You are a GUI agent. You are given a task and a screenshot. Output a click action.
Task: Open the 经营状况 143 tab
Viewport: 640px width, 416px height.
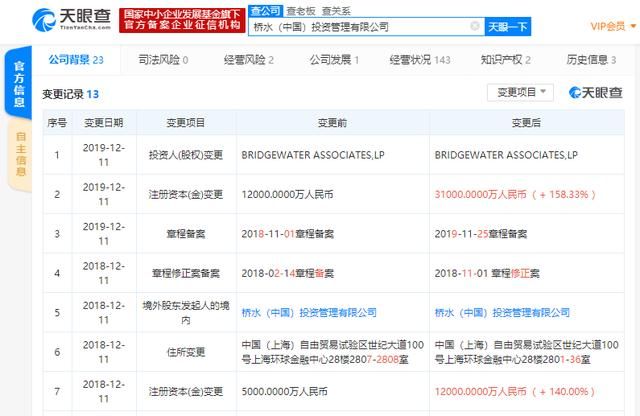[420, 60]
